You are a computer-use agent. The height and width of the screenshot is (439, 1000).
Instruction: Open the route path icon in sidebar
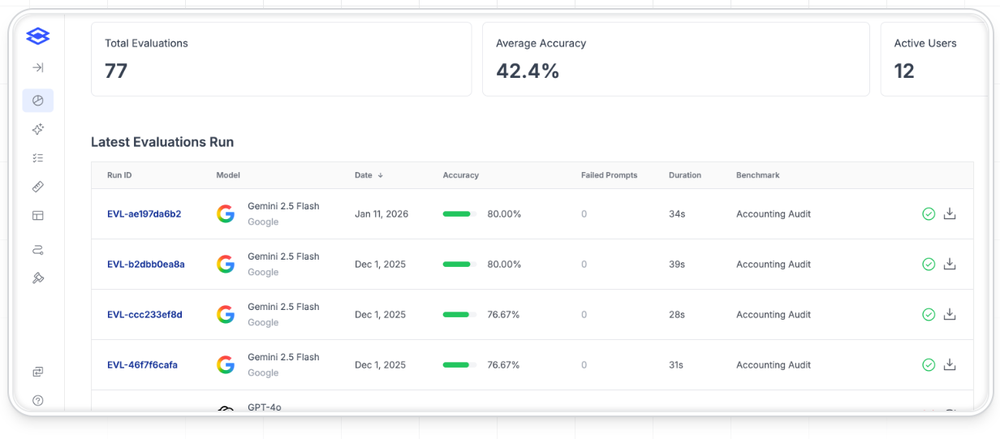(38, 249)
